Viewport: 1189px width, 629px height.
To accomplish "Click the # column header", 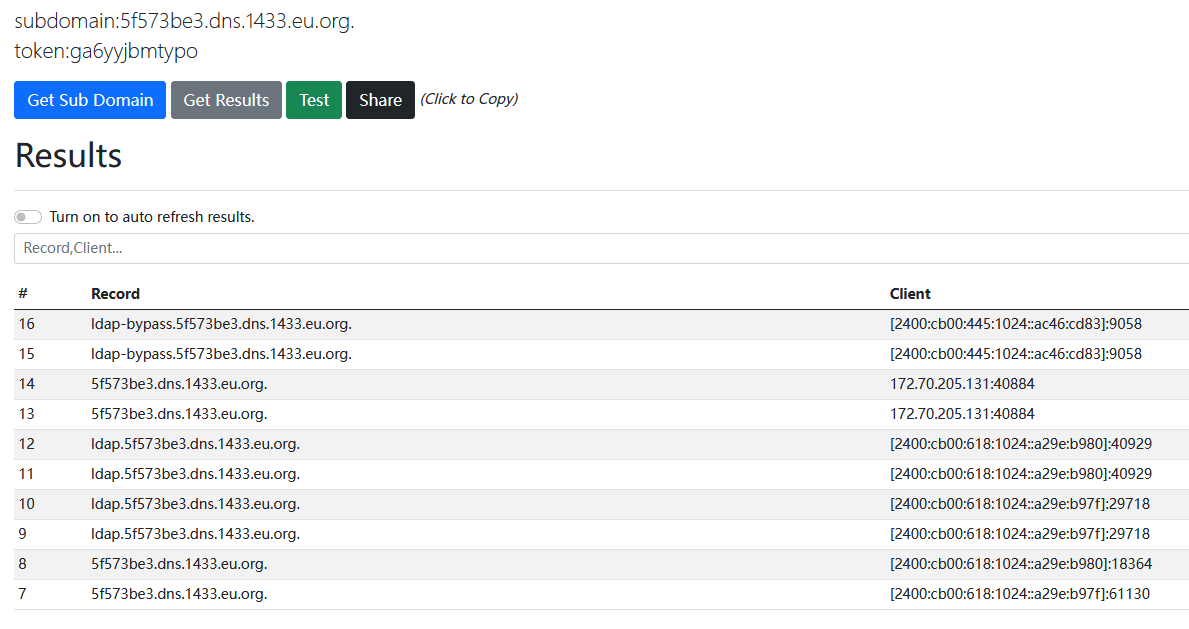I will tap(23, 294).
